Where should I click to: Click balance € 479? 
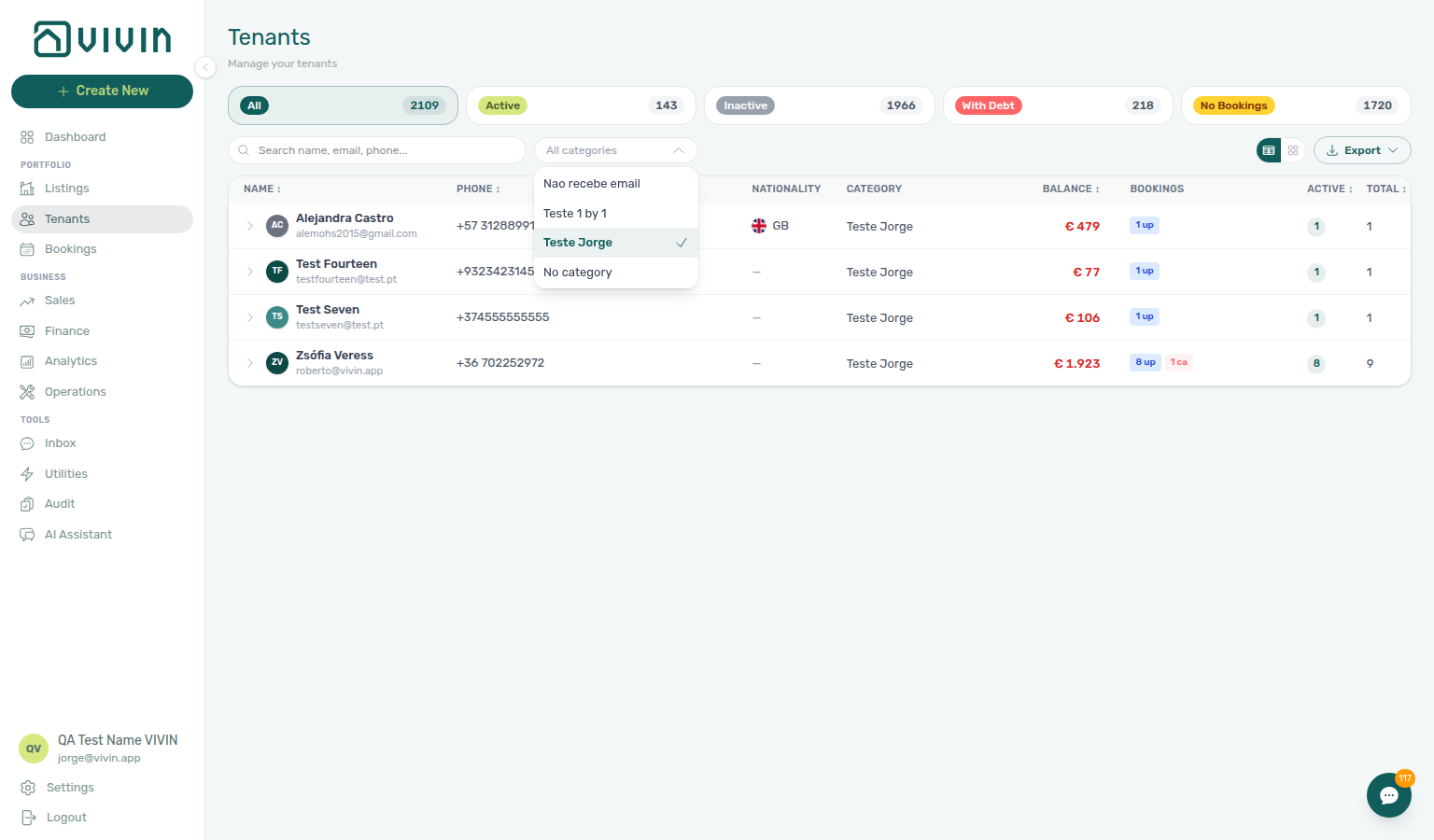[x=1083, y=227]
